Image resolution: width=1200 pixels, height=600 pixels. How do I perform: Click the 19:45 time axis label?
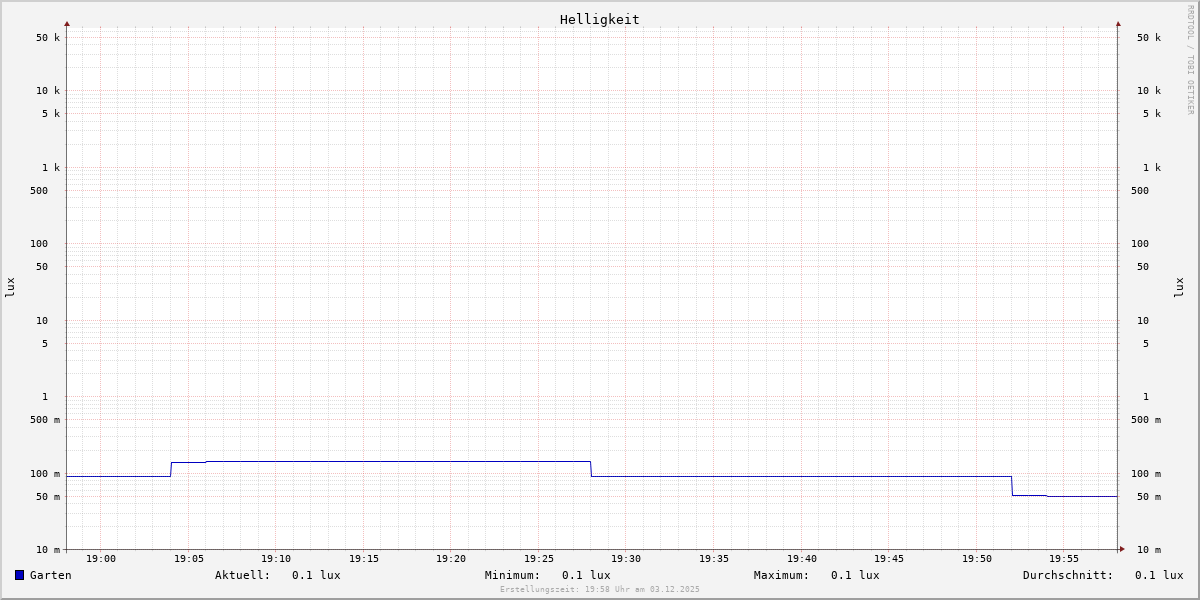tap(889, 559)
